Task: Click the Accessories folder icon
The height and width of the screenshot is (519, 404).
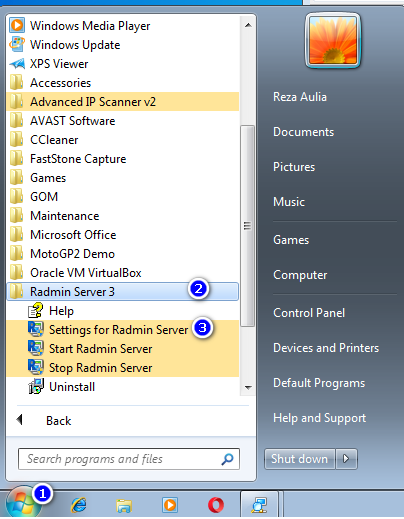Action: coord(16,82)
